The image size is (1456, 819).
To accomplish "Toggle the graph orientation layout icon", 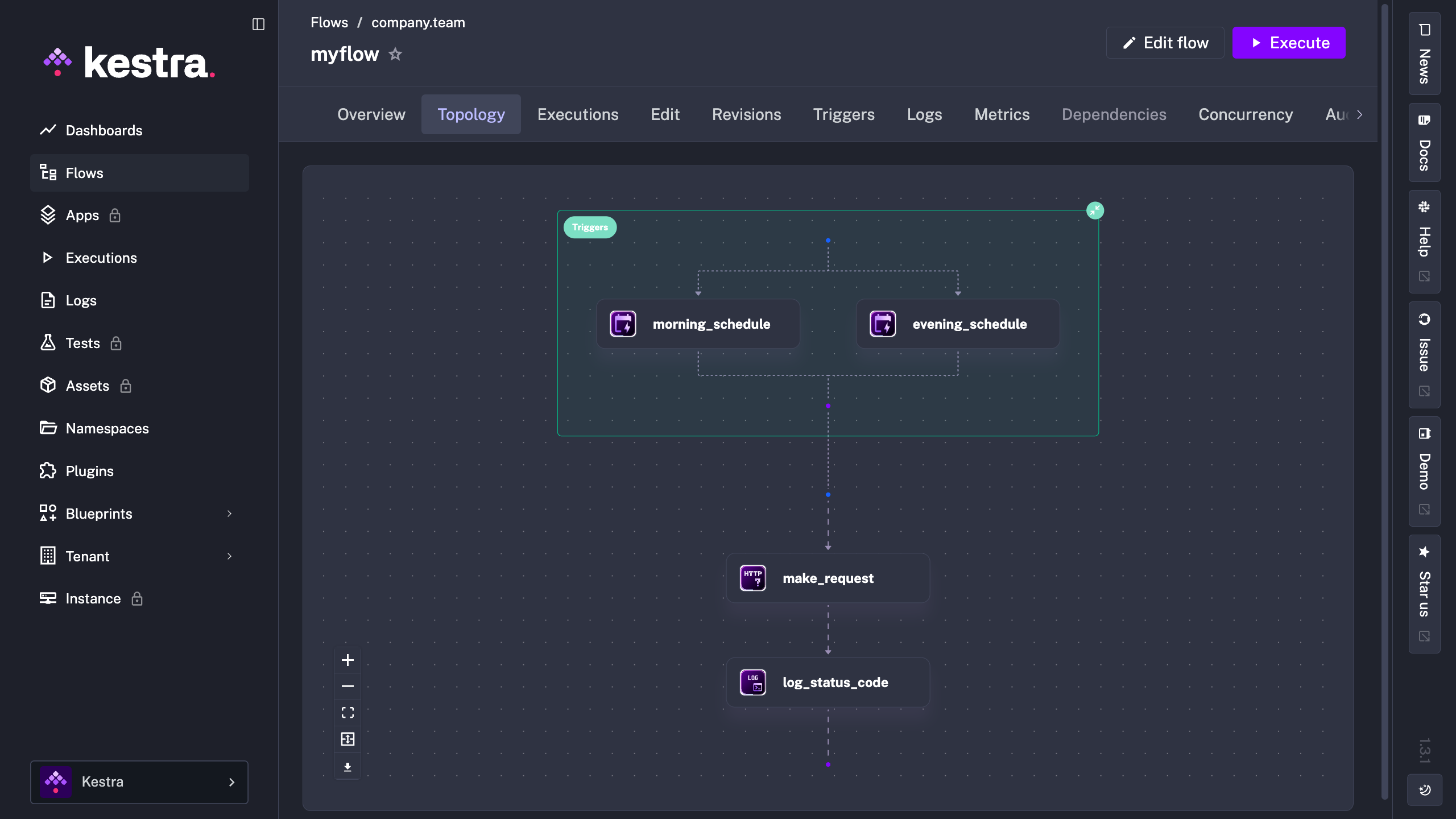I will pyautogui.click(x=348, y=739).
